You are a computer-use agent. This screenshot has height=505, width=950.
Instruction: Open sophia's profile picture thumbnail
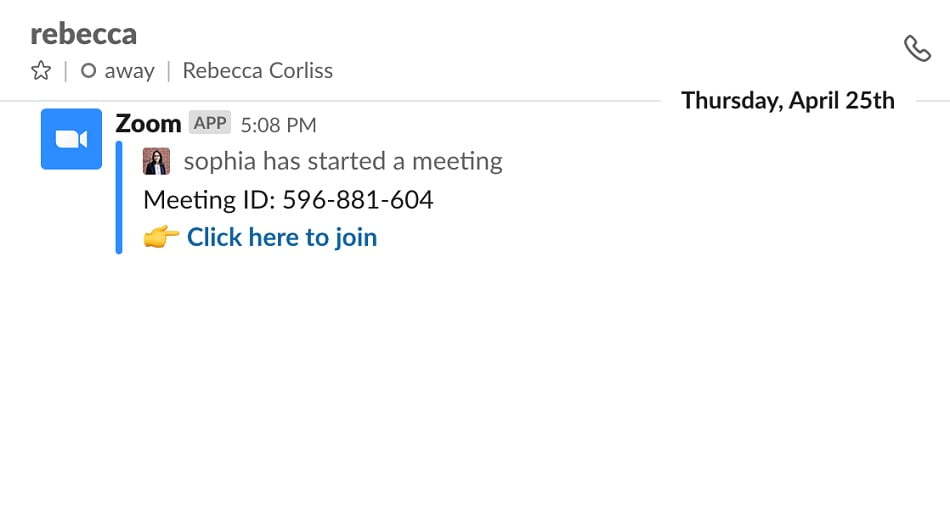pyautogui.click(x=156, y=162)
